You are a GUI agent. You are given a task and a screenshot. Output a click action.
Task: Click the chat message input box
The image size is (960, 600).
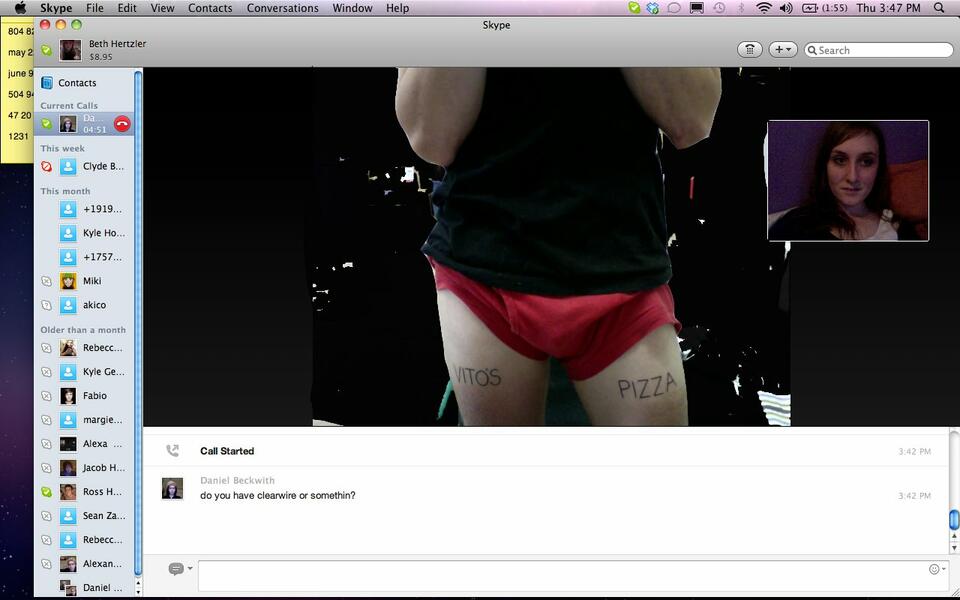click(x=562, y=576)
